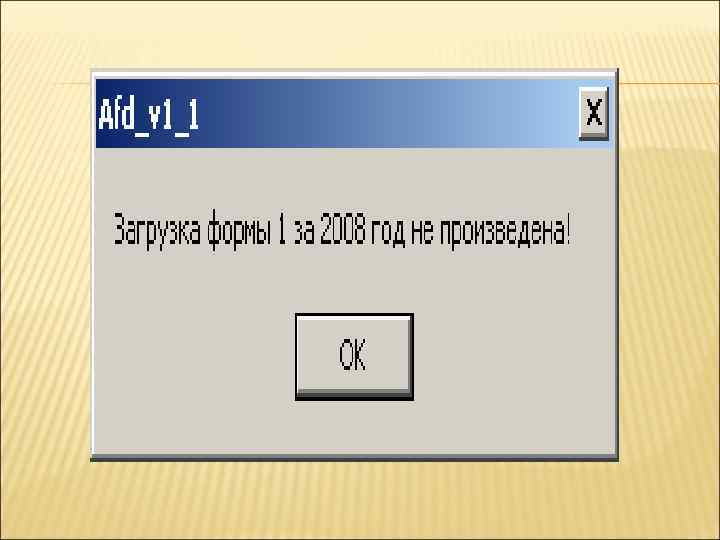Image resolution: width=720 pixels, height=540 pixels.
Task: Select the Afd_v1_1 title bar
Action: pyautogui.click(x=354, y=113)
